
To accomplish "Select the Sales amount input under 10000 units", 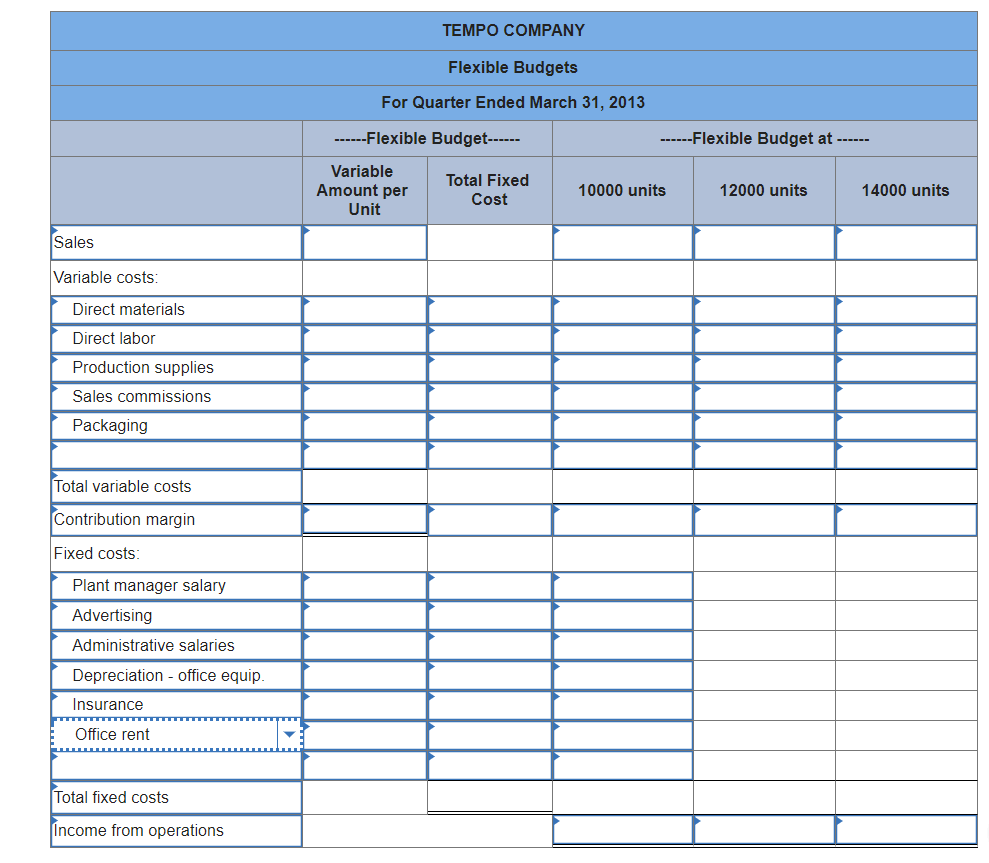I will (621, 242).
